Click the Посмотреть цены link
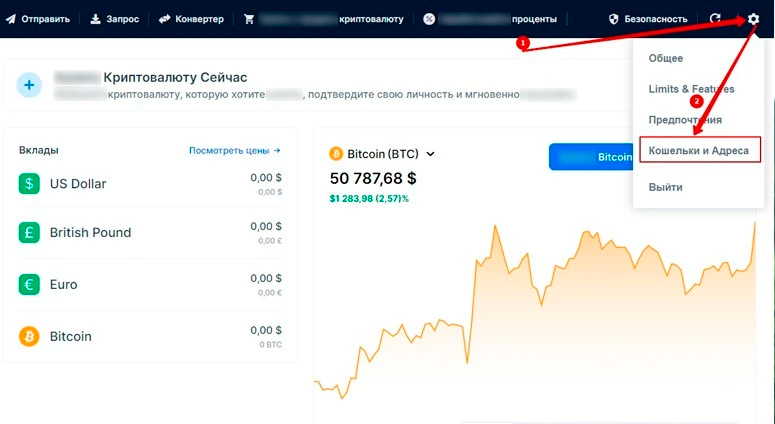Viewport: 775px width, 424px height. coord(235,150)
